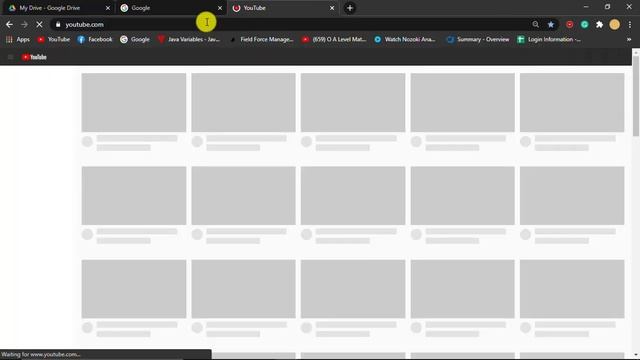Close the YouTube tab
Viewport: 640px width, 360px height.
[x=332, y=8]
